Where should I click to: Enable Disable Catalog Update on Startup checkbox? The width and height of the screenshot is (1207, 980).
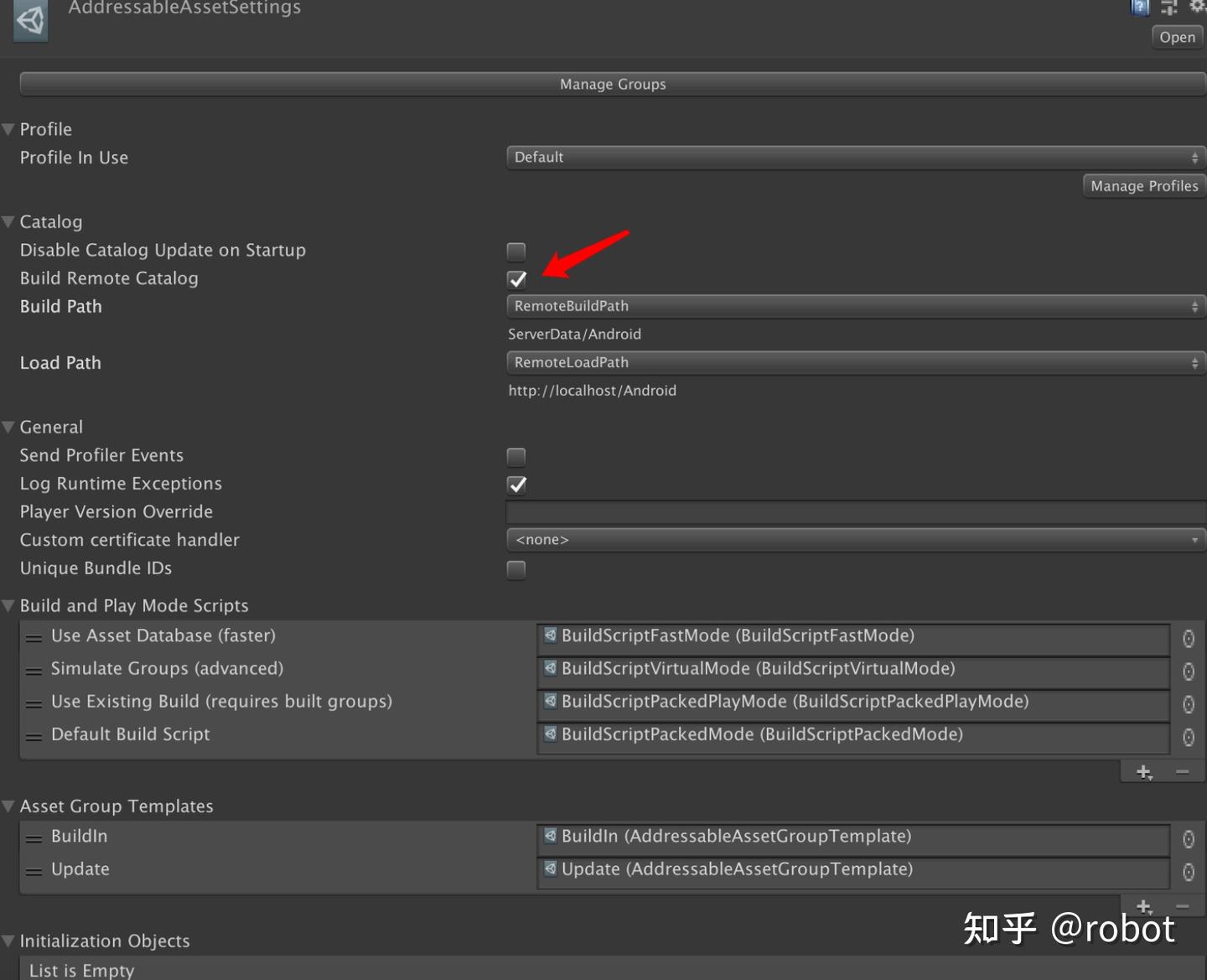point(516,251)
